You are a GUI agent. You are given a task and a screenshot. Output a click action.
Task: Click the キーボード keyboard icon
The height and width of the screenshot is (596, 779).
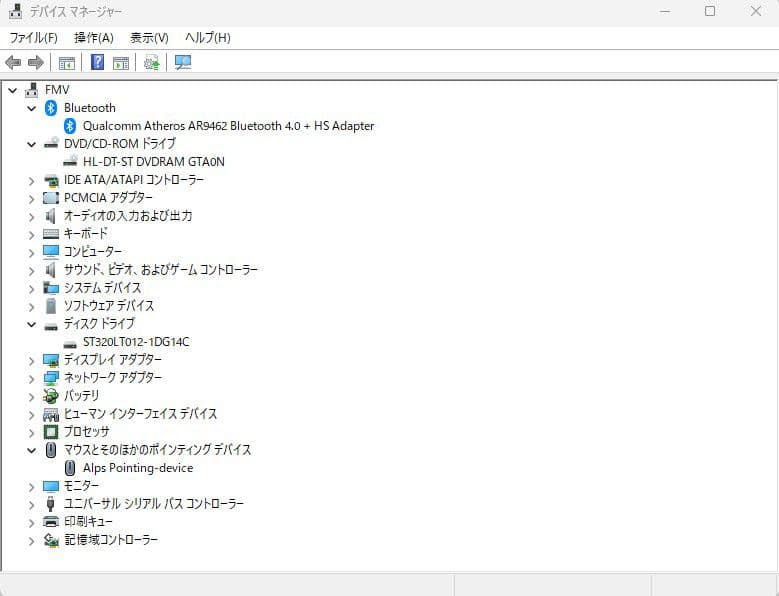(51, 234)
